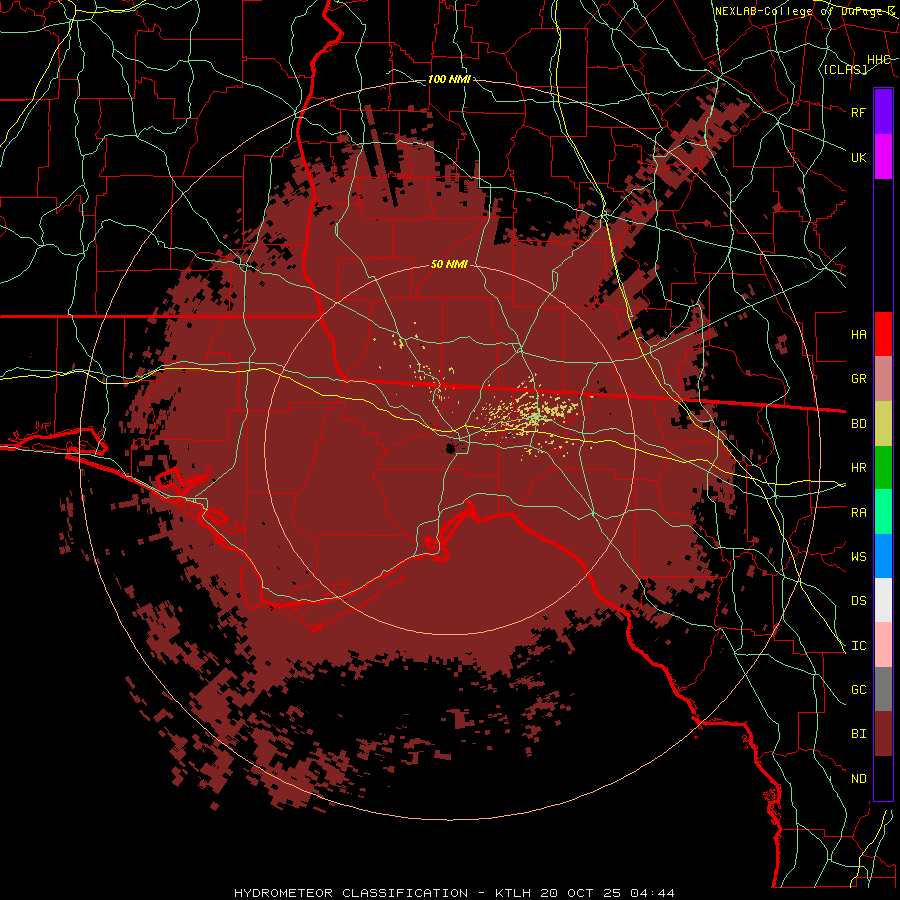Click the black radar site dot
The width and height of the screenshot is (900, 900).
coord(451,448)
